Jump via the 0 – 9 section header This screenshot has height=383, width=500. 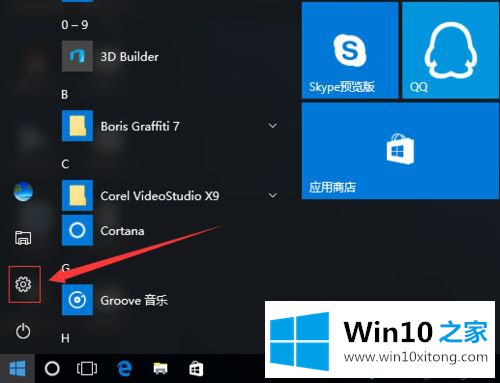[75, 25]
